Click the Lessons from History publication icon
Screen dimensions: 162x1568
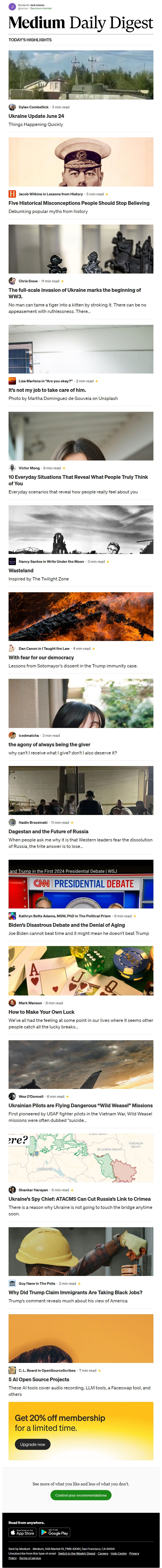click(x=12, y=194)
